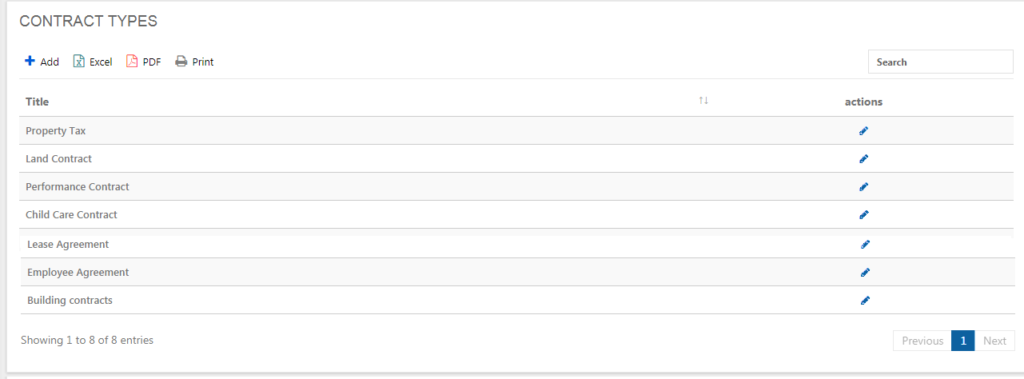Edit the Property Tax row pencil

pos(863,131)
